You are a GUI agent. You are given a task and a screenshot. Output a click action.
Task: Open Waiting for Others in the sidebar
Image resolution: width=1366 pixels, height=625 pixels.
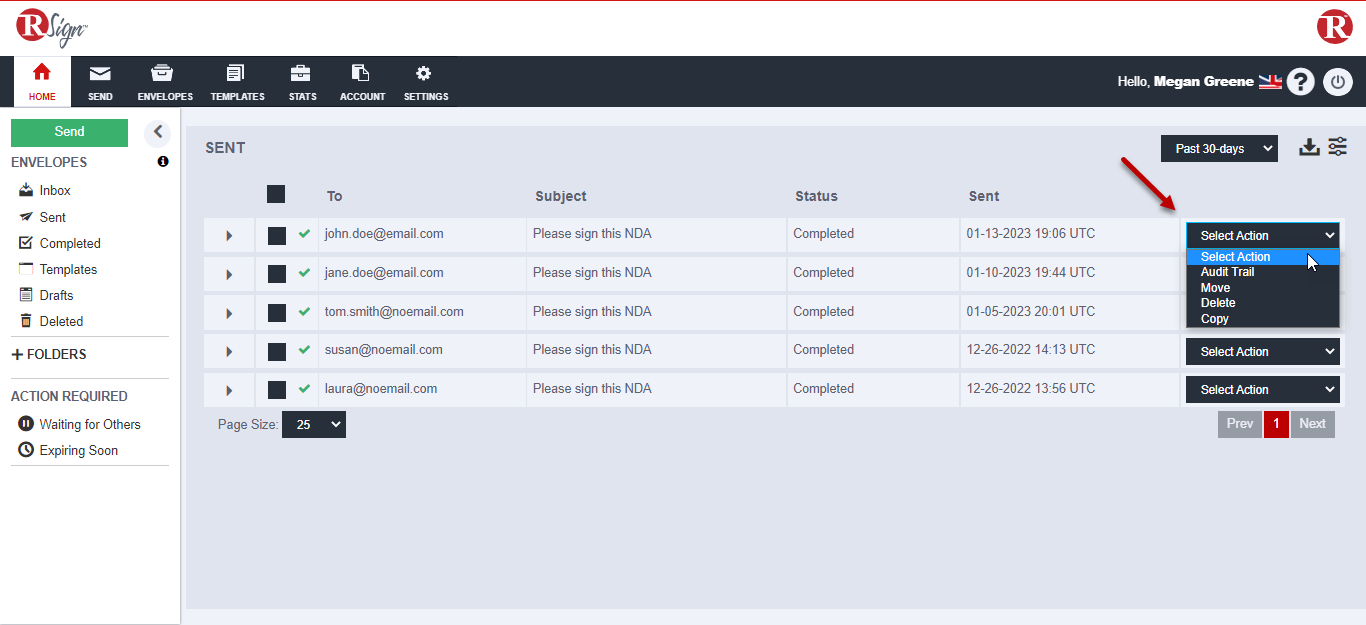89,424
